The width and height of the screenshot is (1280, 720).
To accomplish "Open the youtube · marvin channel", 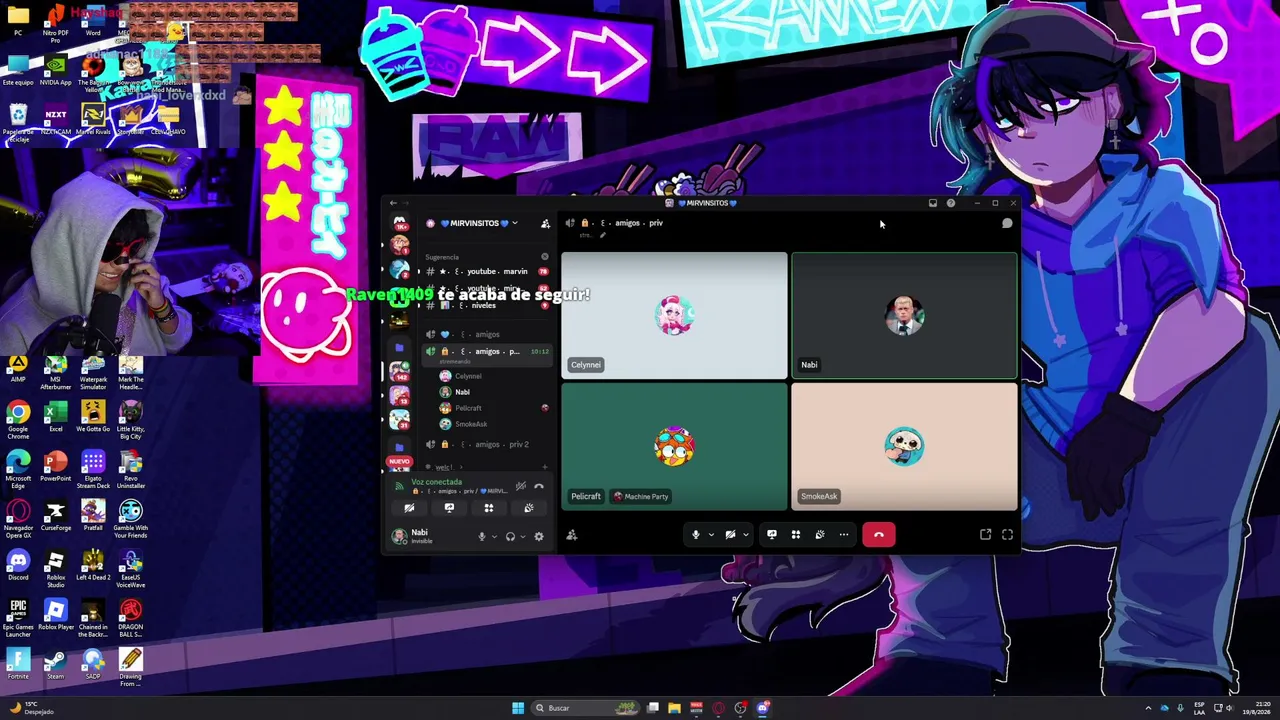I will point(487,272).
